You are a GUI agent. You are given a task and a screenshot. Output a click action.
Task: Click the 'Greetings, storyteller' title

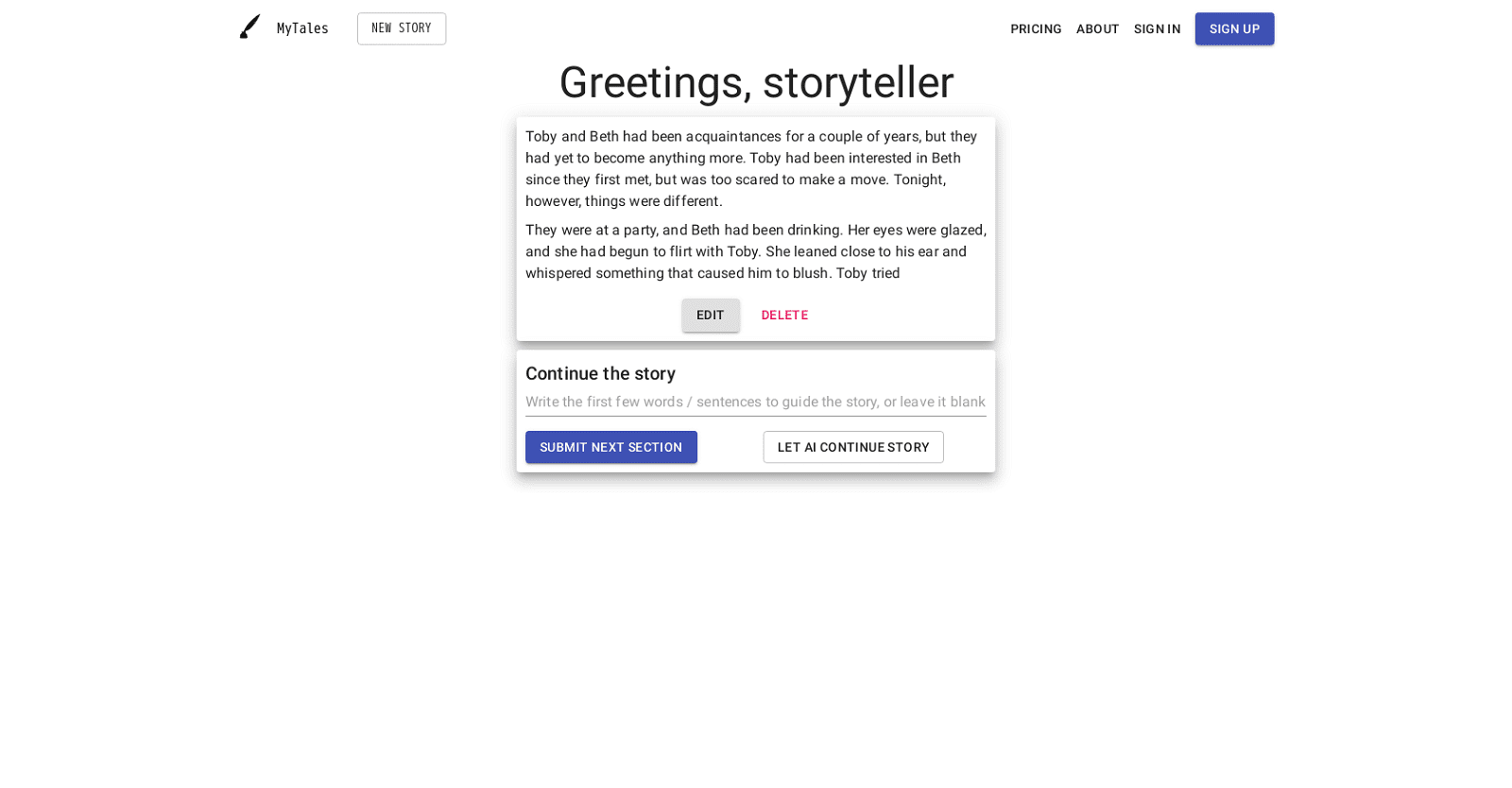[x=756, y=83]
